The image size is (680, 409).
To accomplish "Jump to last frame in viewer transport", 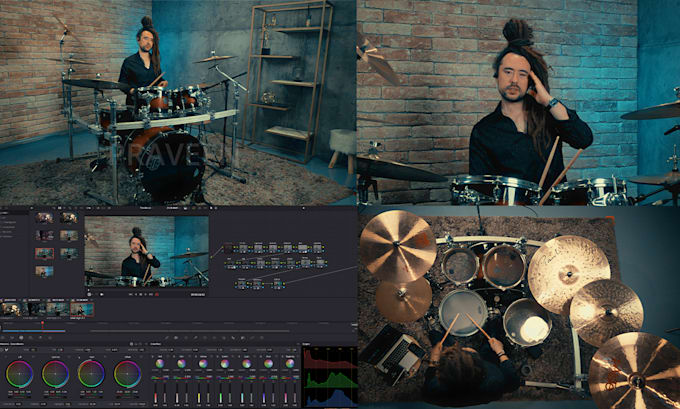I will coord(150,294).
